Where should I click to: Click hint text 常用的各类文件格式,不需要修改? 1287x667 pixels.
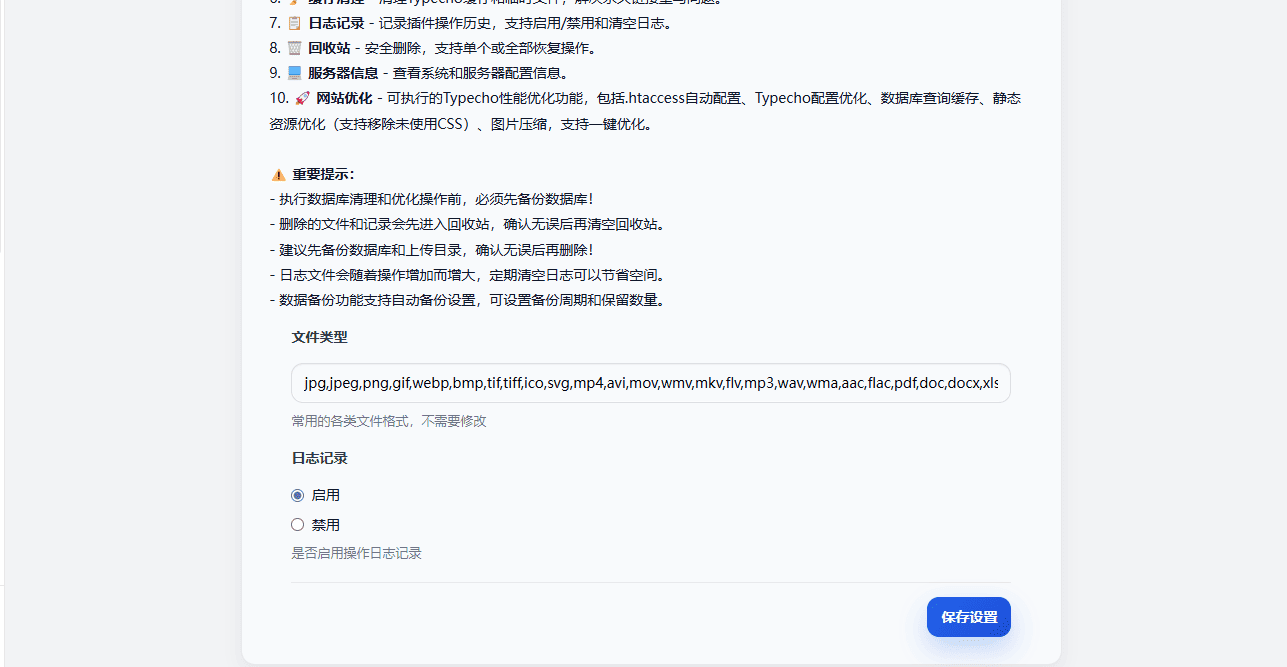[x=389, y=421]
